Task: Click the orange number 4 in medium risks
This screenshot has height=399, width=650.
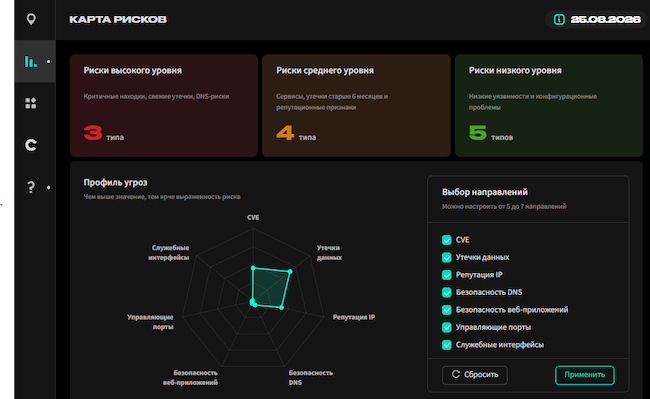Action: click(x=285, y=133)
